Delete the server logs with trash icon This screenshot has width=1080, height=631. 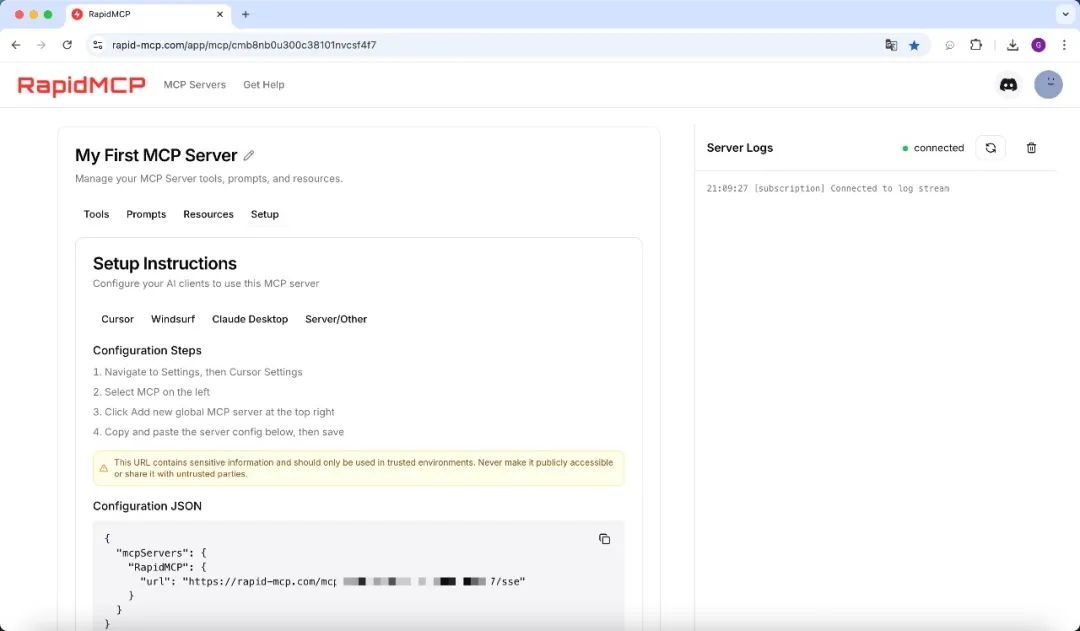pos(1031,147)
